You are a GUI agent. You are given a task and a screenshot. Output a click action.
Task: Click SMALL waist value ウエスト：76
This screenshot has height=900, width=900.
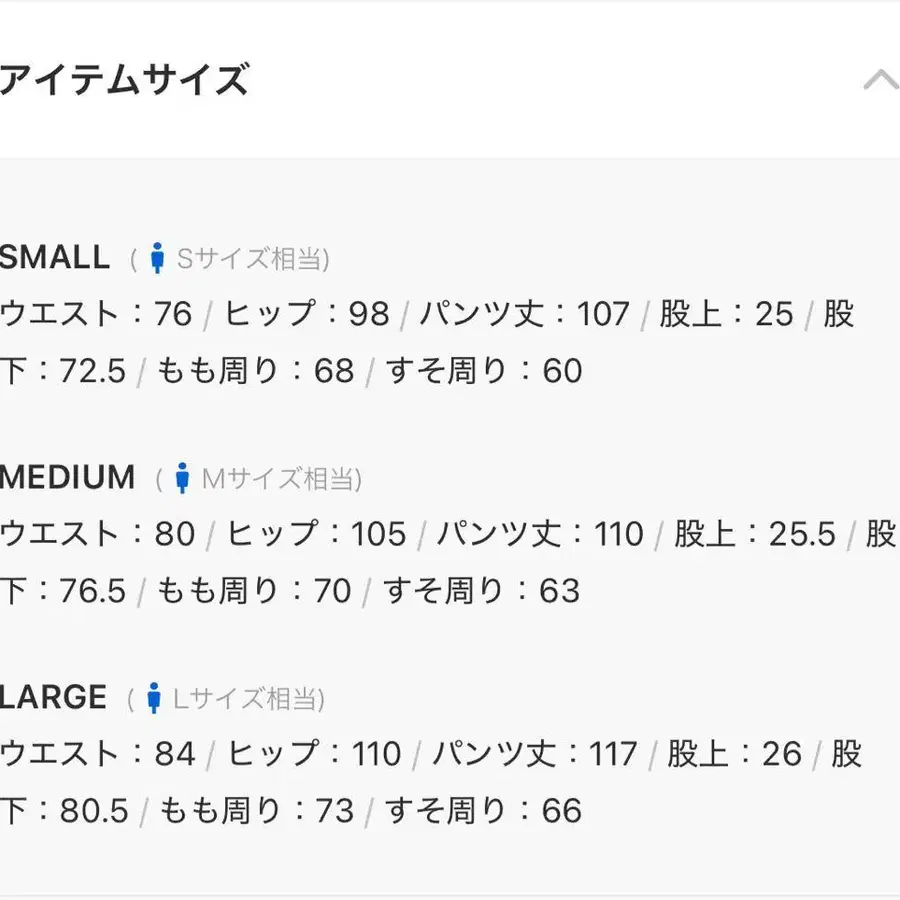[96, 314]
